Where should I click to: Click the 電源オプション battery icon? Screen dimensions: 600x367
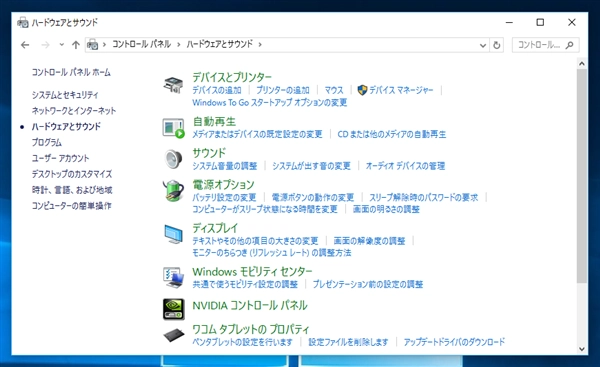point(173,190)
